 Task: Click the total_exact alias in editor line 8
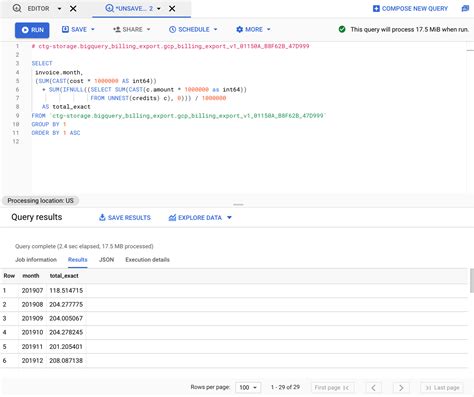71,107
